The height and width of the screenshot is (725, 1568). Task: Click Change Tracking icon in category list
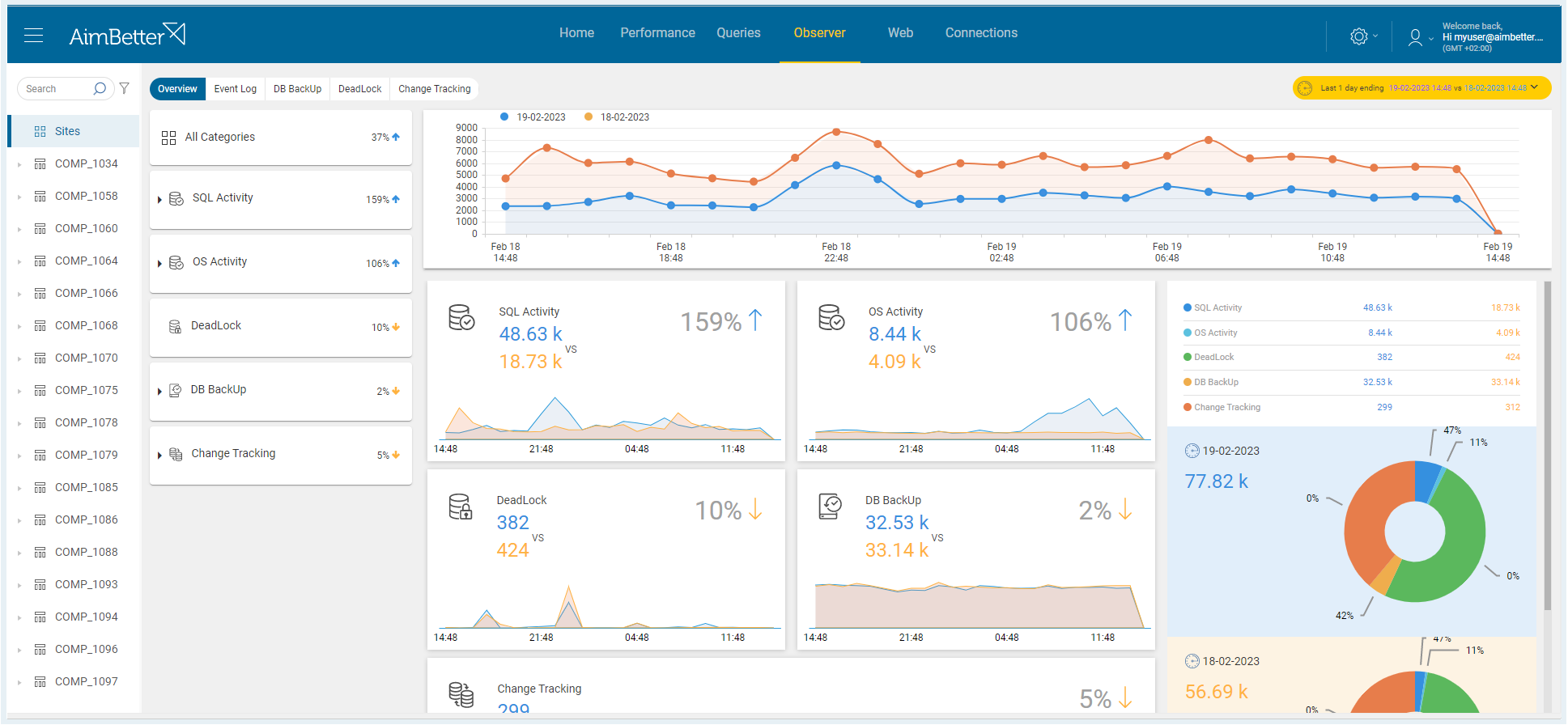176,454
